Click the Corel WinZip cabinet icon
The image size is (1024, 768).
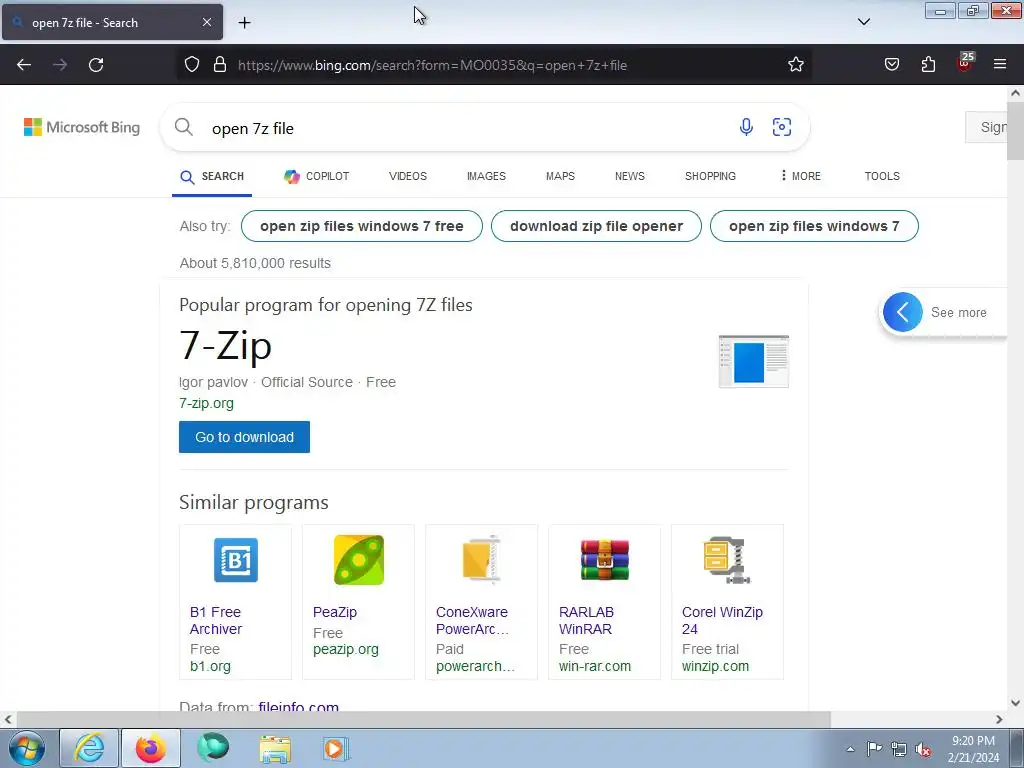point(727,560)
